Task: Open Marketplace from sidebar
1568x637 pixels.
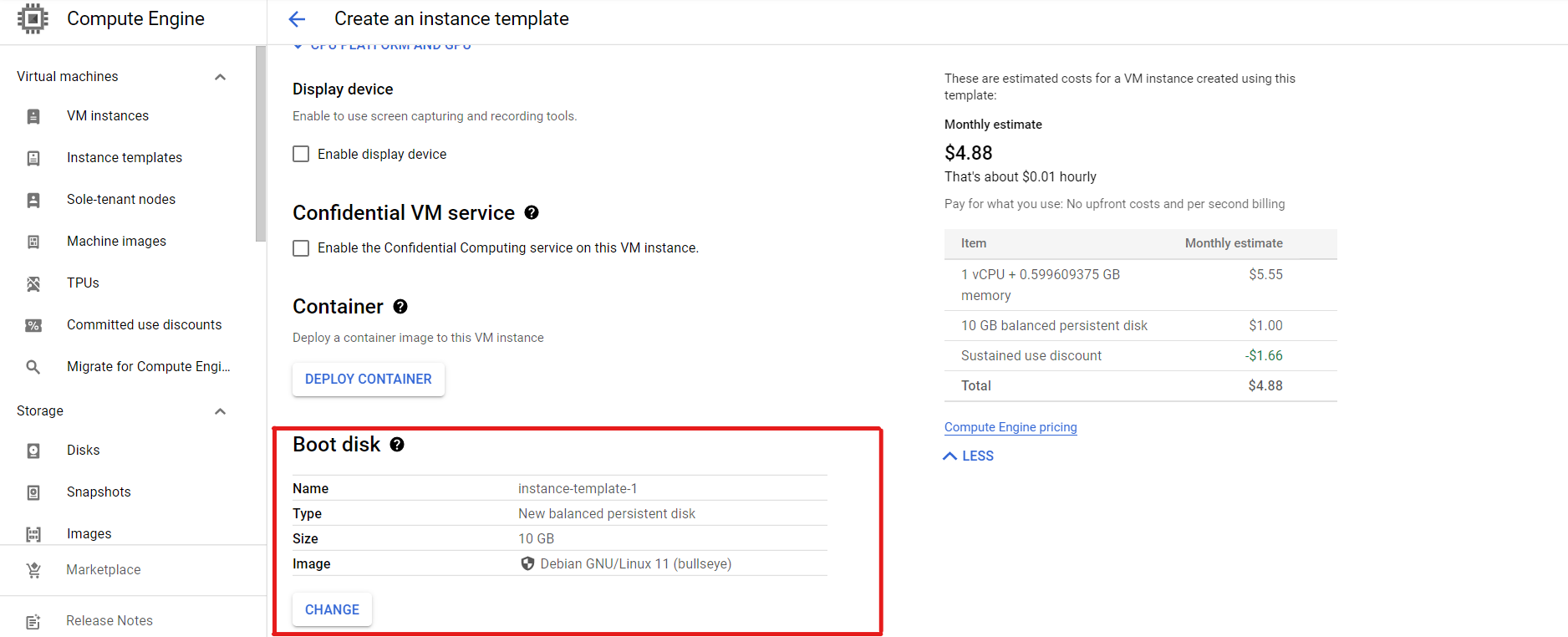Action: tap(104, 569)
